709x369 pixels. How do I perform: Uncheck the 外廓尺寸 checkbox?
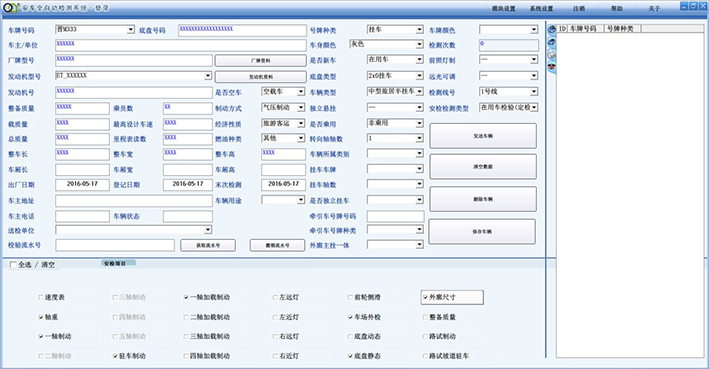(x=425, y=297)
